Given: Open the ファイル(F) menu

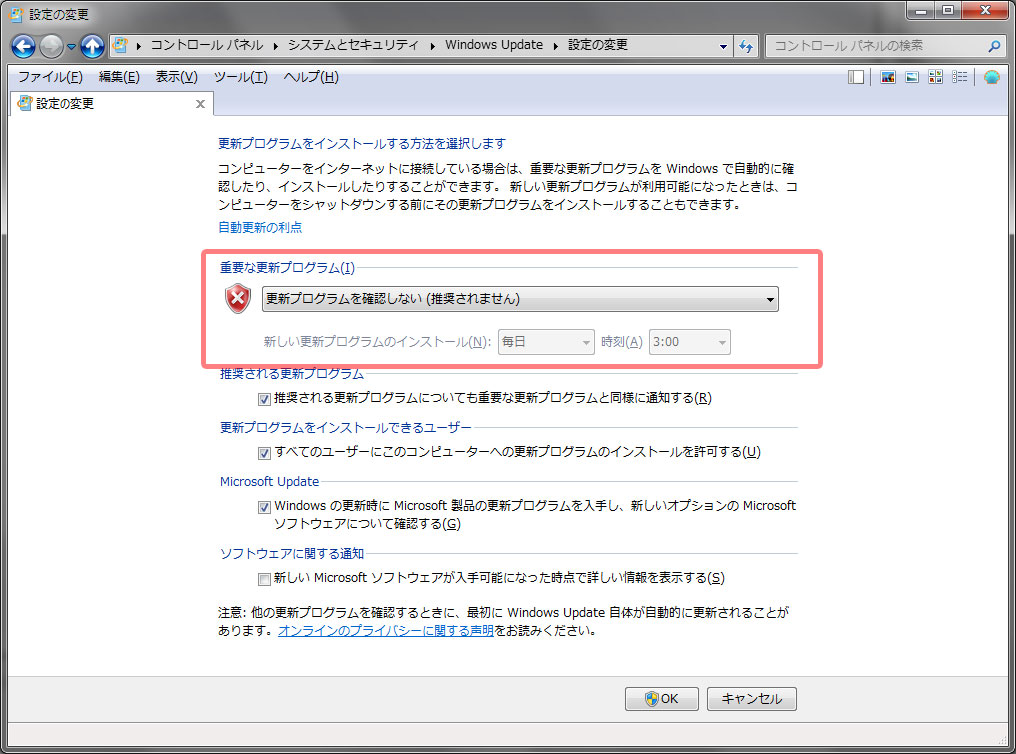Looking at the screenshot, I should (x=50, y=77).
